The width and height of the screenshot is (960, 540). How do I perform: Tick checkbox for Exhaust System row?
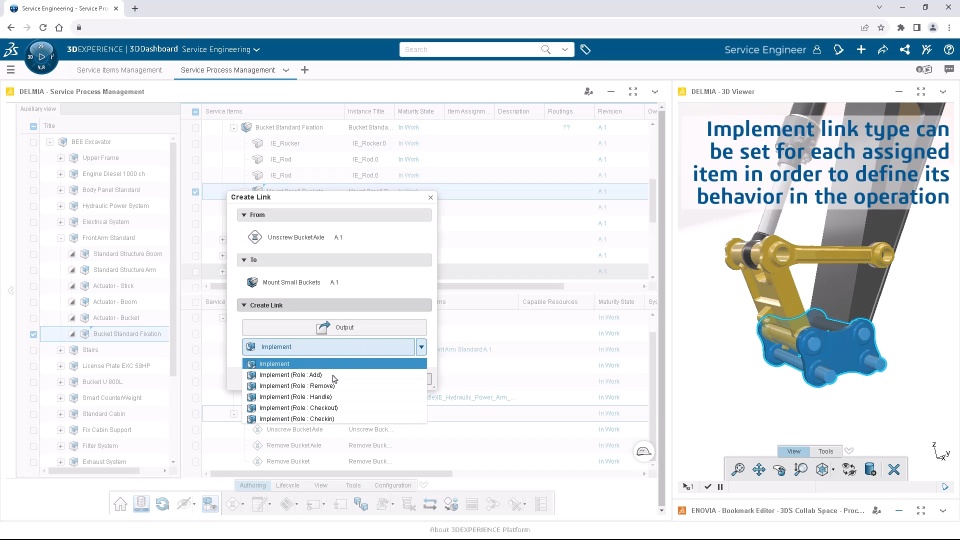34,462
